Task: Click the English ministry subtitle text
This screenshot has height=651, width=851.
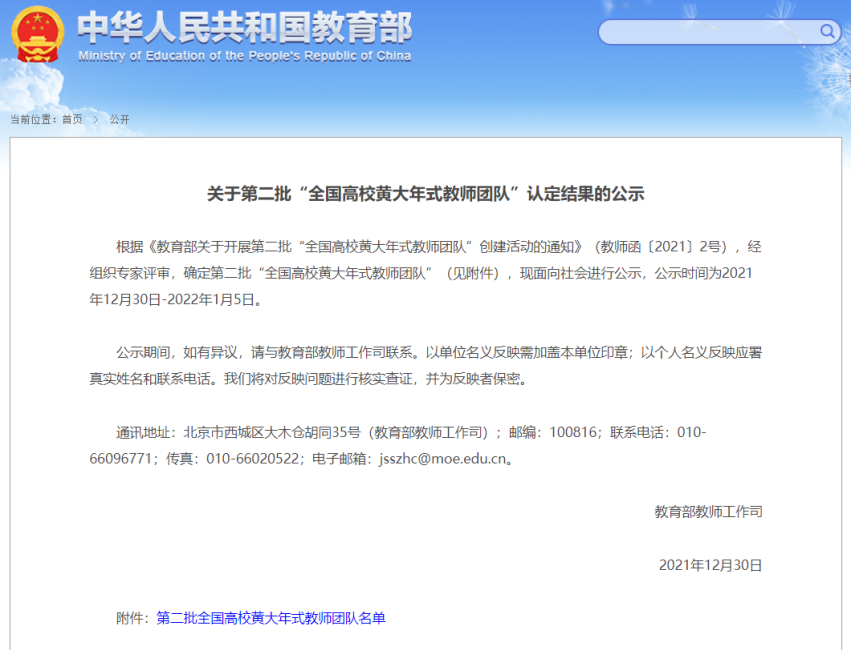Action: click(x=244, y=56)
